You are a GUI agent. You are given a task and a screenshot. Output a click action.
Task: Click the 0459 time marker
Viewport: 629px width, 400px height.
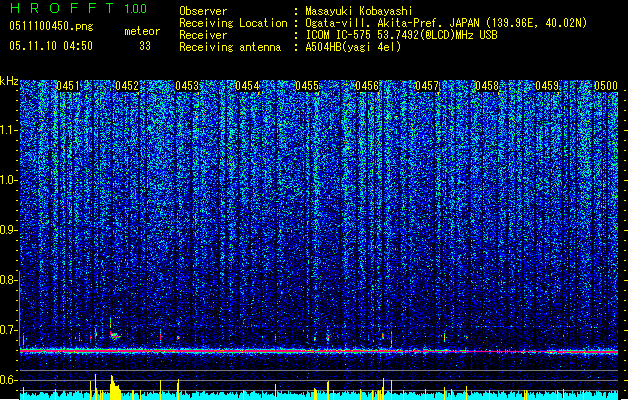(547, 86)
